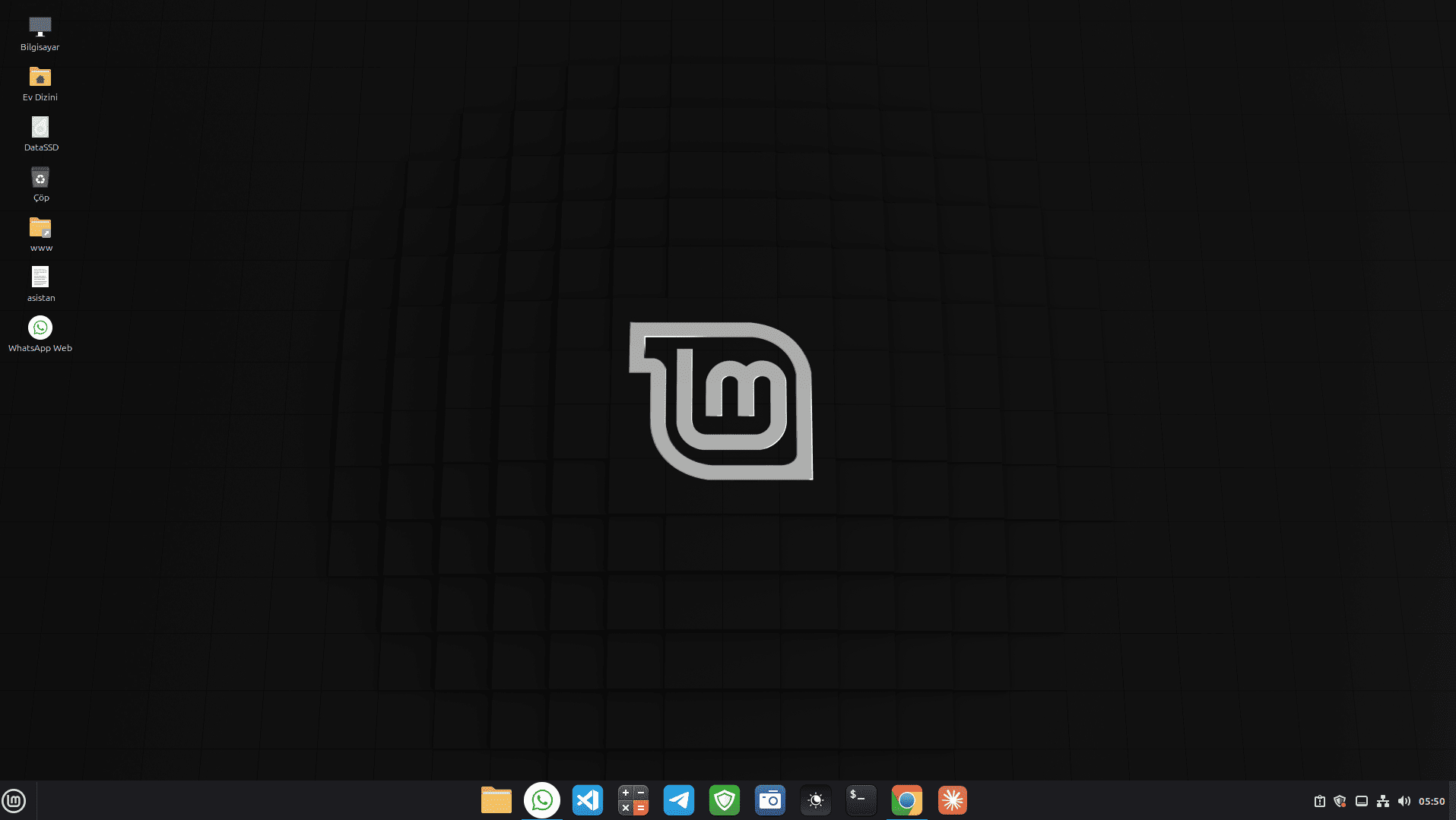The width and height of the screenshot is (1456, 820).
Task: Switch to Google Chrome in the panel
Action: click(x=907, y=800)
